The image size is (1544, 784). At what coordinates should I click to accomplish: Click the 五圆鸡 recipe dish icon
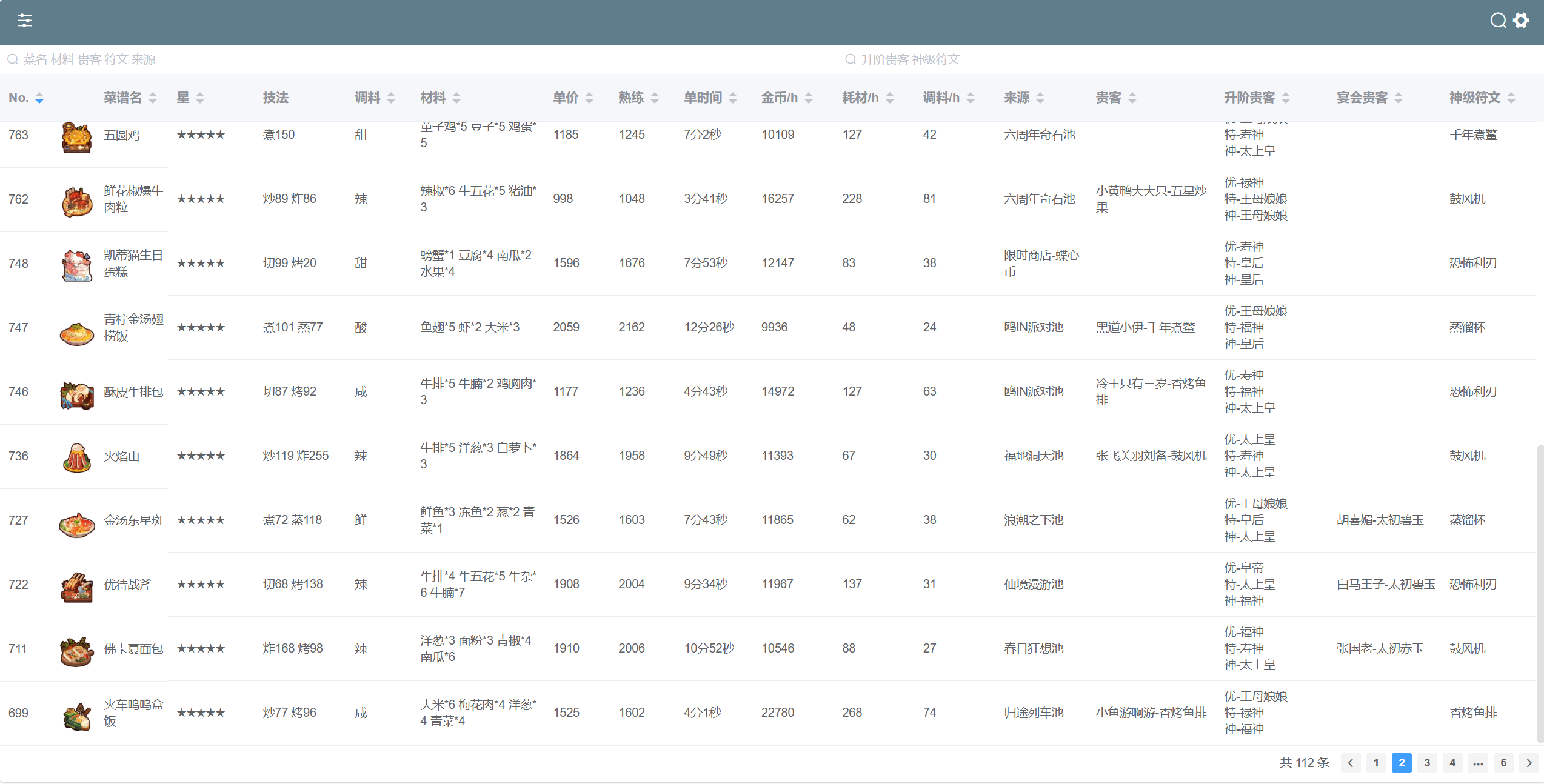[76, 137]
